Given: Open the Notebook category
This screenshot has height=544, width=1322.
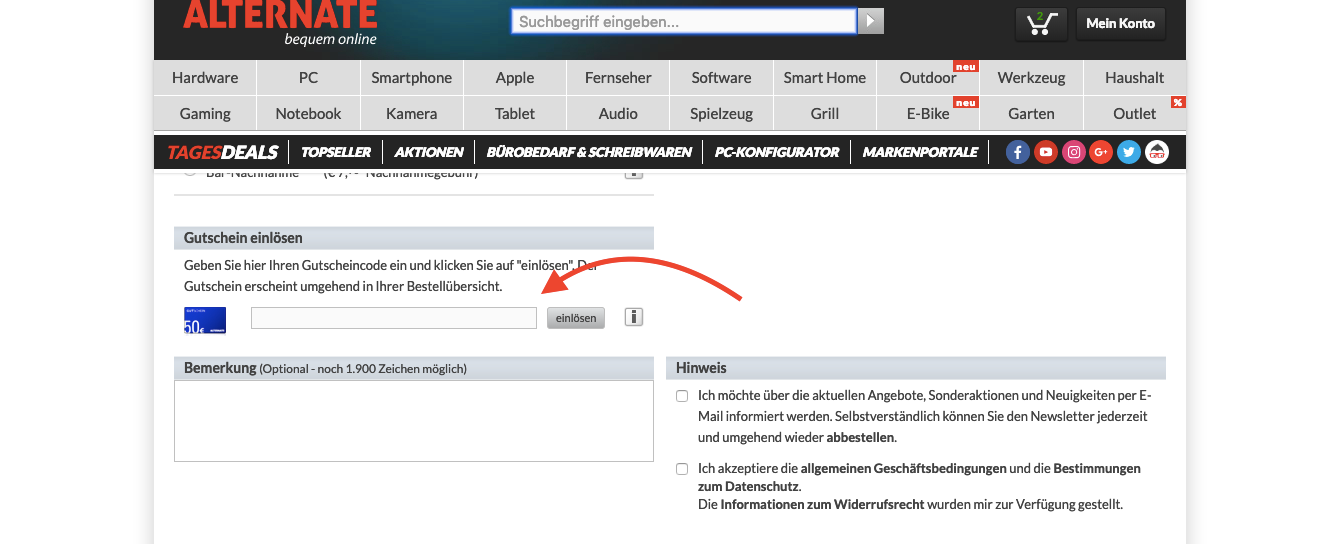Looking at the screenshot, I should coord(308,113).
